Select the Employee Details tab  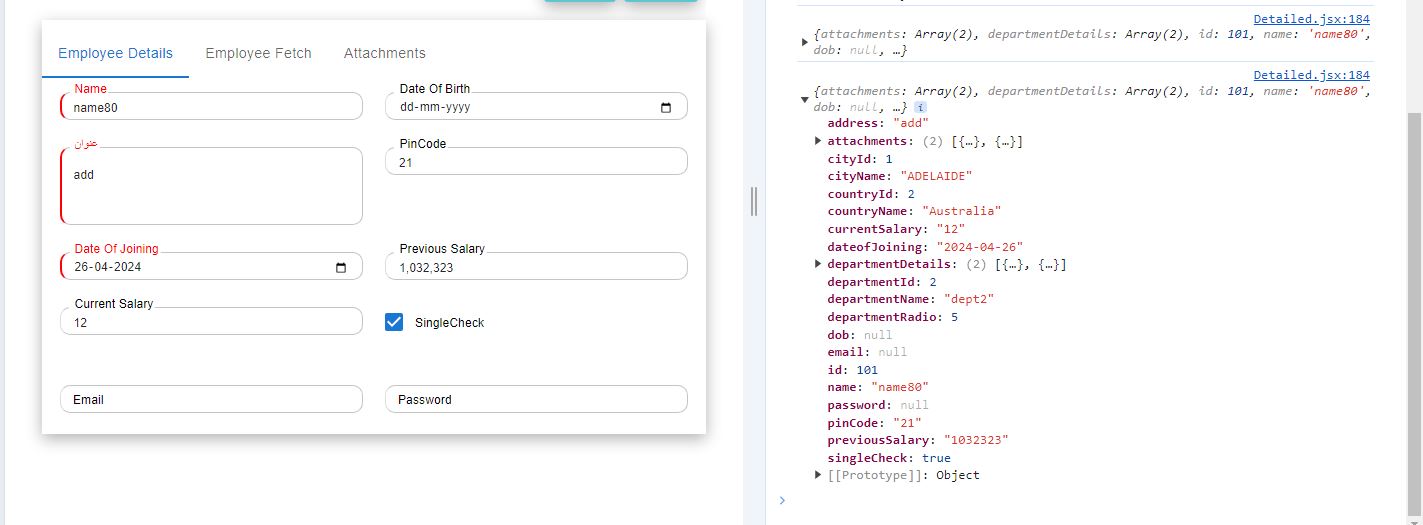pos(115,53)
